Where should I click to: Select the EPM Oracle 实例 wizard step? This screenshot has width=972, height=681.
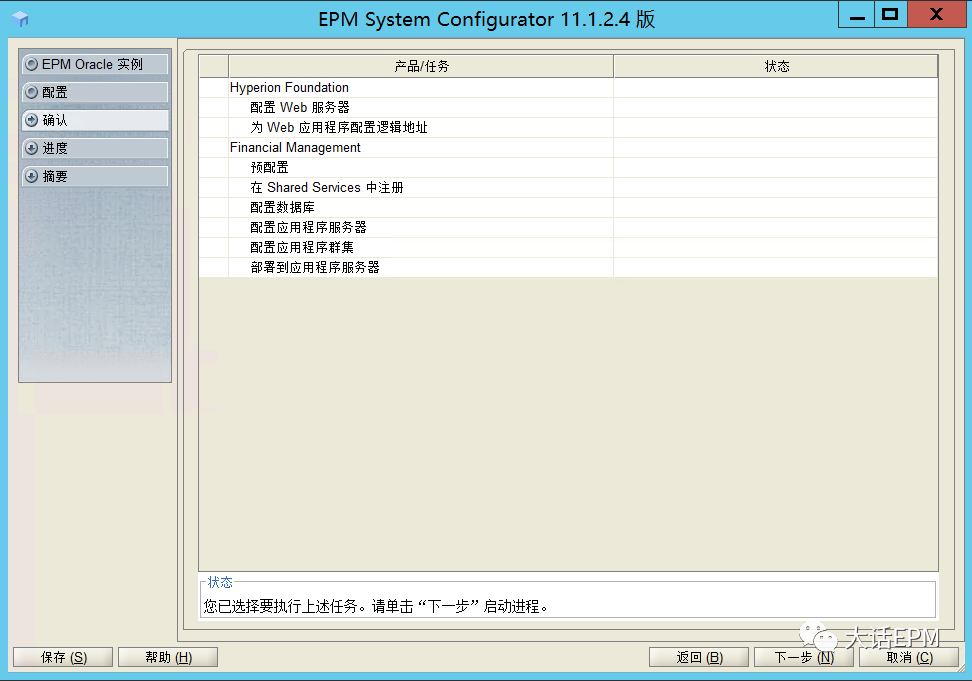pos(95,64)
